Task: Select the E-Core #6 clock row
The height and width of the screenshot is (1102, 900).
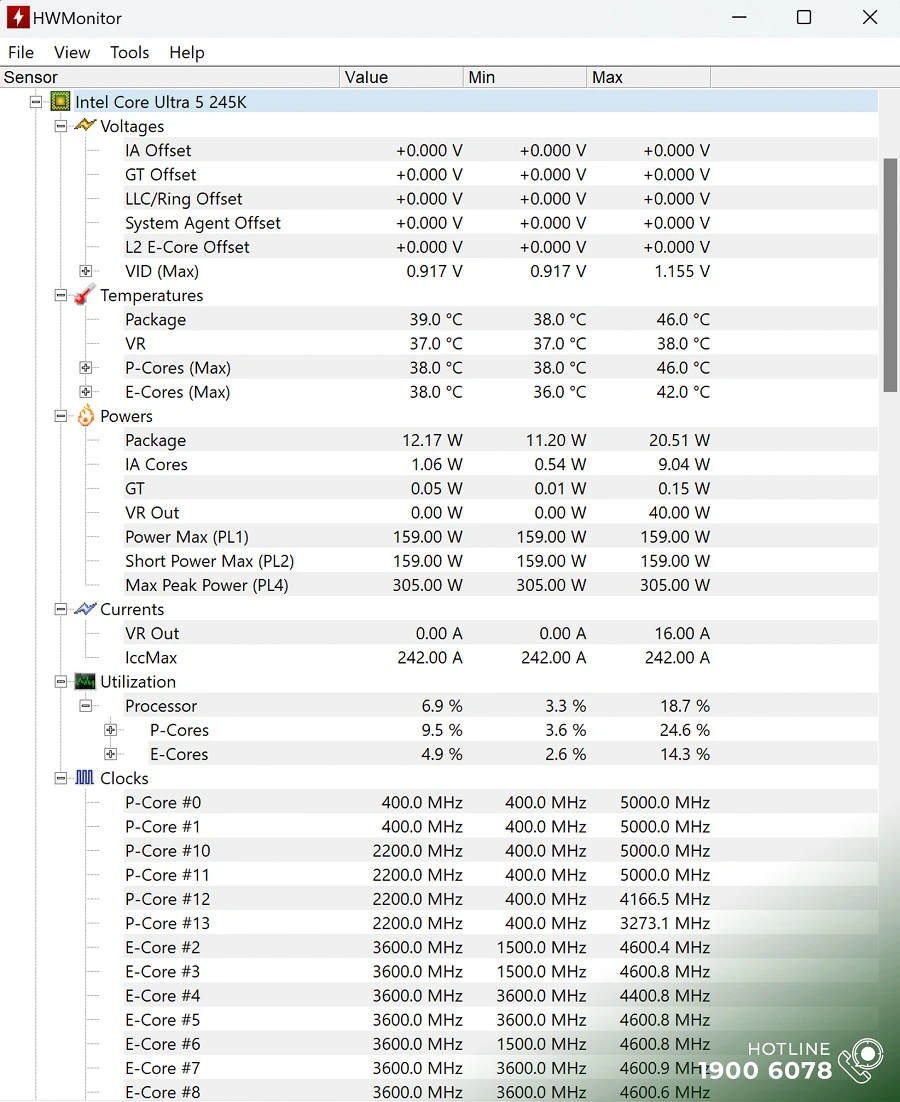Action: click(x=500, y=1044)
